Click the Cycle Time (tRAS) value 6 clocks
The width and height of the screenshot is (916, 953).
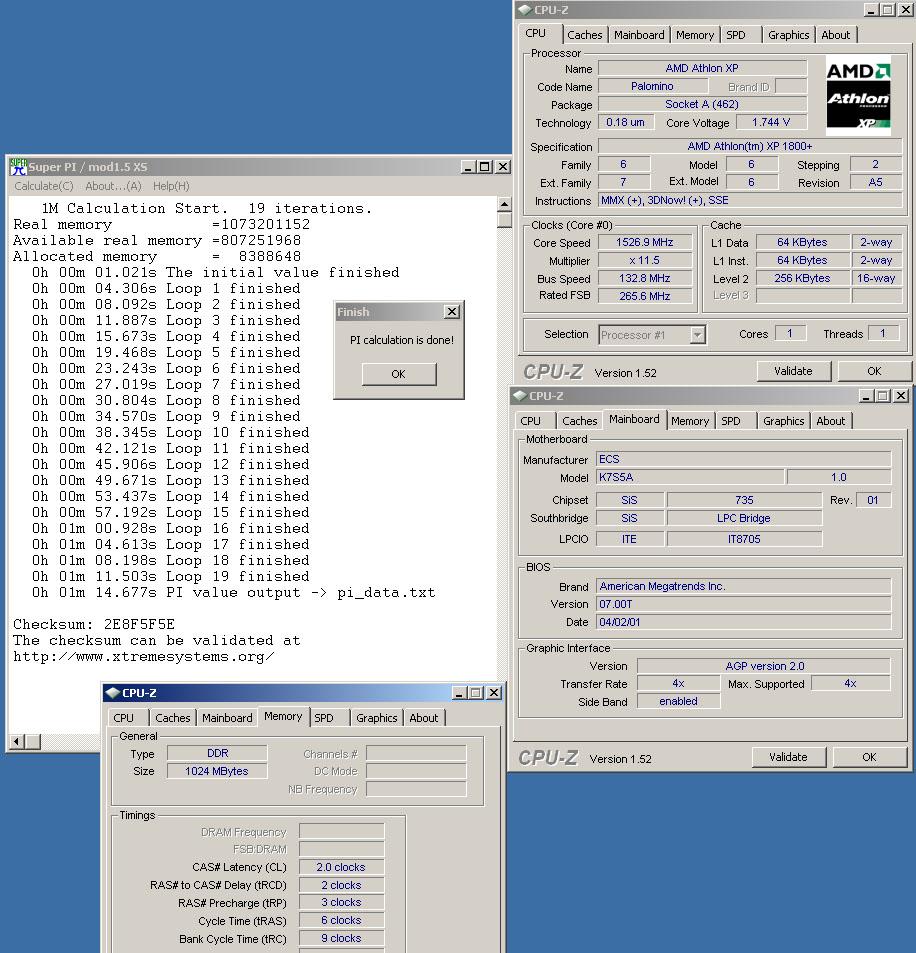coord(341,920)
